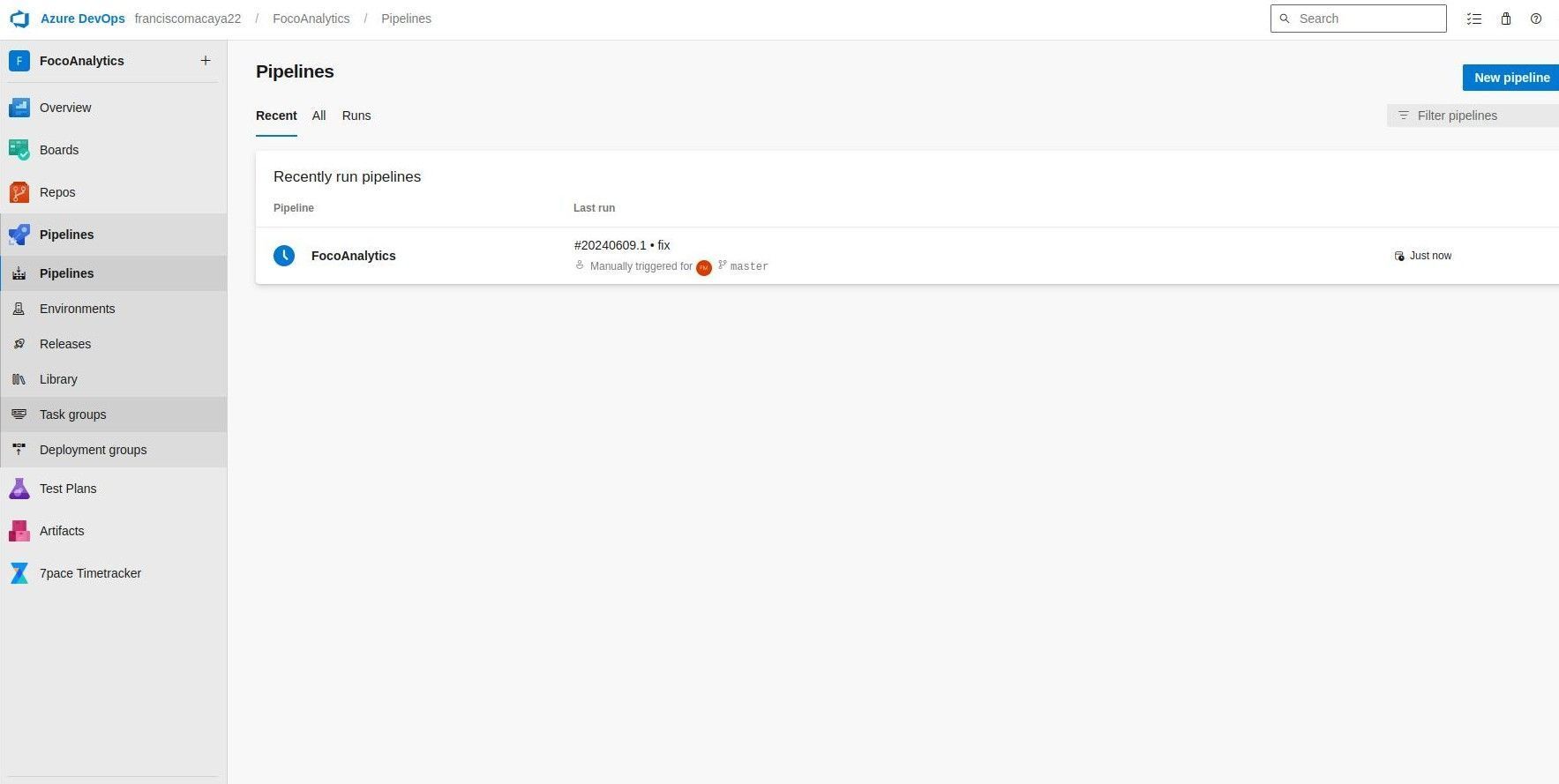The height and width of the screenshot is (784, 1559).
Task: Select Releases in the sidebar
Action: (114, 344)
